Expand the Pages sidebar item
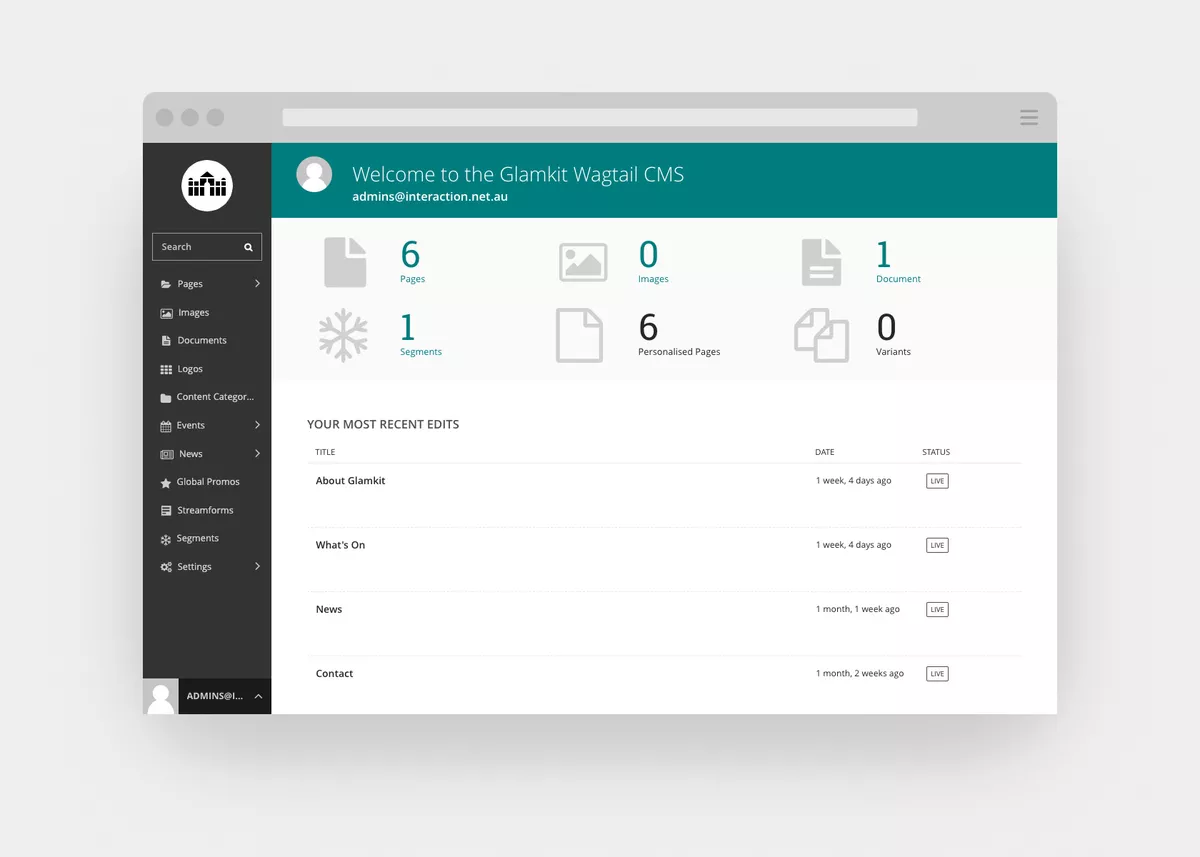Screen dimensions: 1200x857 [258, 283]
